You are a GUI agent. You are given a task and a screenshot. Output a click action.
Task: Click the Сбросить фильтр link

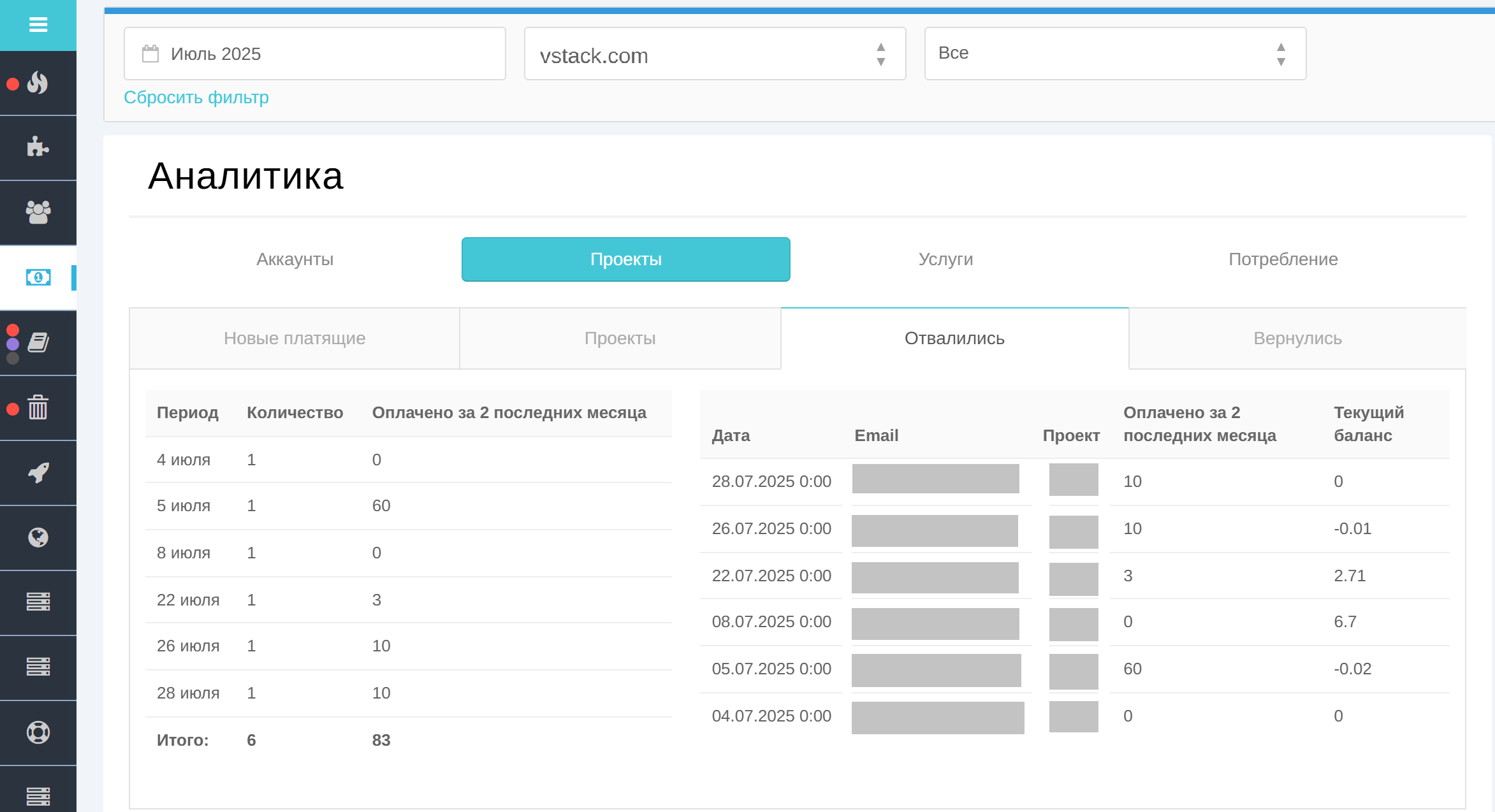pos(196,98)
